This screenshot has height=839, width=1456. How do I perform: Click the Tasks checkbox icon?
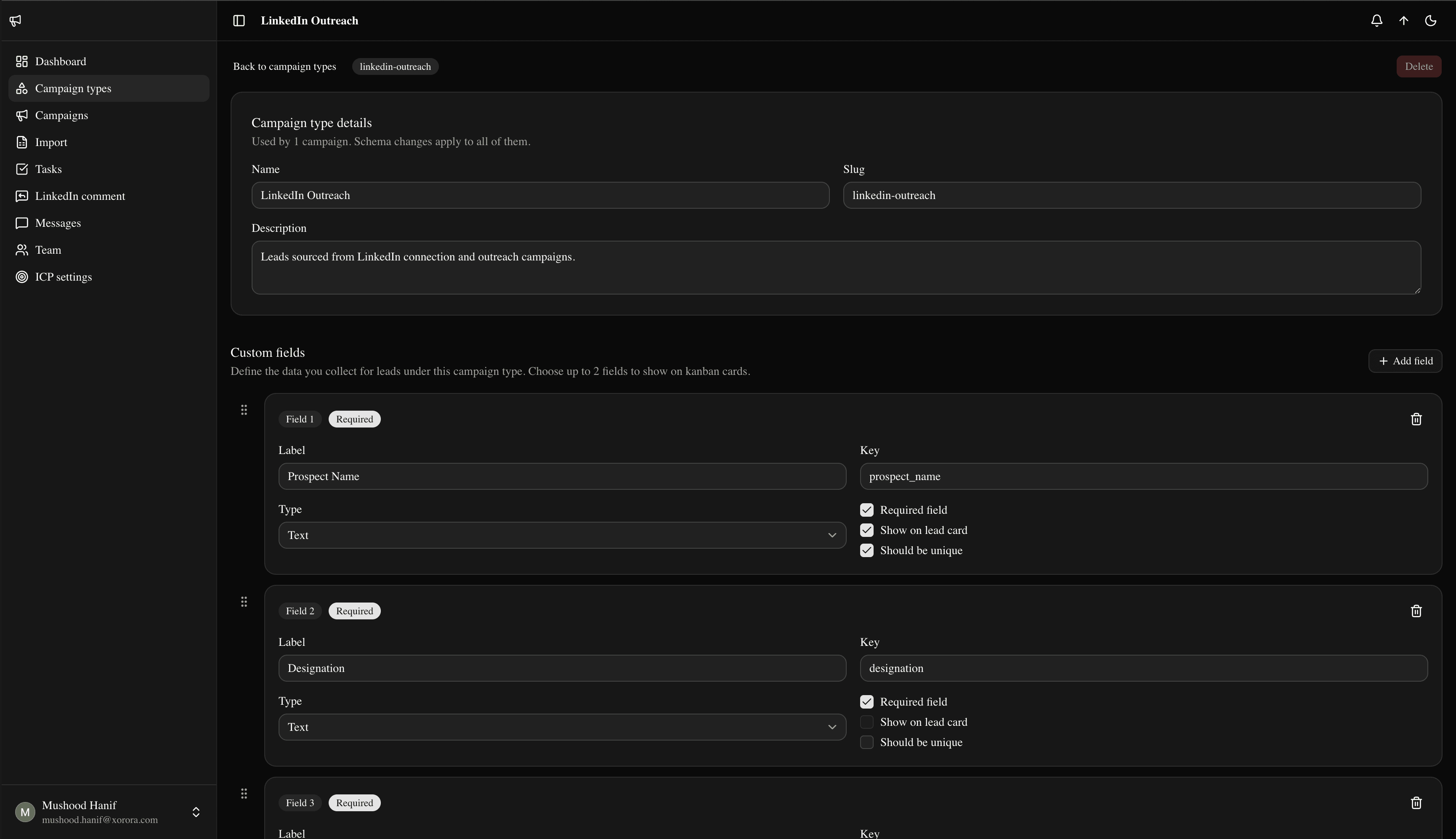(x=22, y=170)
